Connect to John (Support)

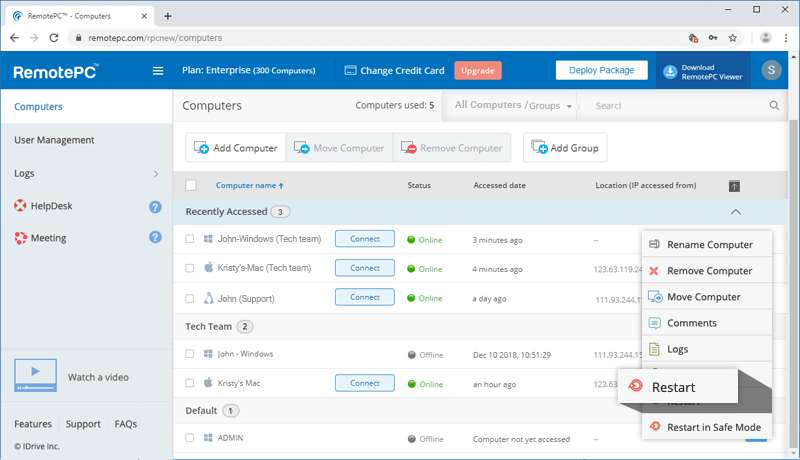(x=365, y=297)
